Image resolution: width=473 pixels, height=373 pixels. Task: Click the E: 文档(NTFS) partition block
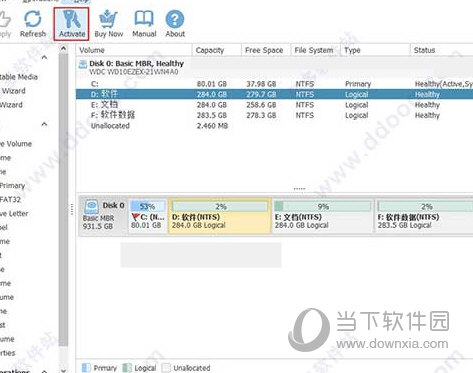[x=322, y=215]
